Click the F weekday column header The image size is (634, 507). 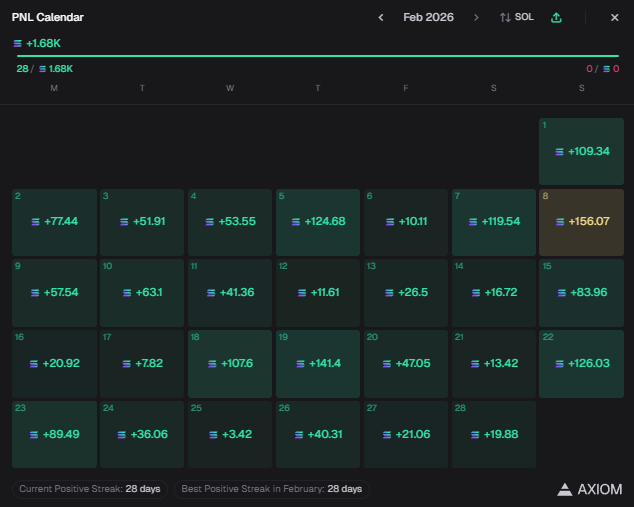tap(406, 88)
